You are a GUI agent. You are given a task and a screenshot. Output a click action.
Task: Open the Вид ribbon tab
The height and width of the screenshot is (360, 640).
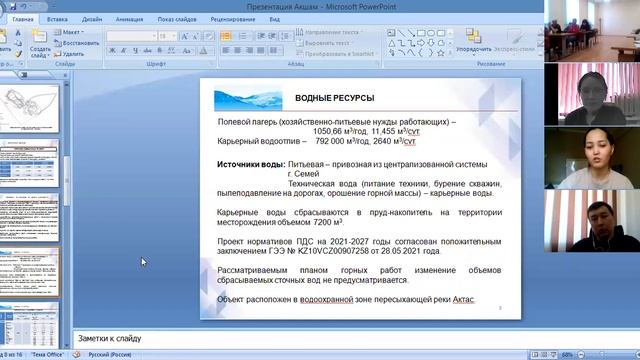point(274,19)
